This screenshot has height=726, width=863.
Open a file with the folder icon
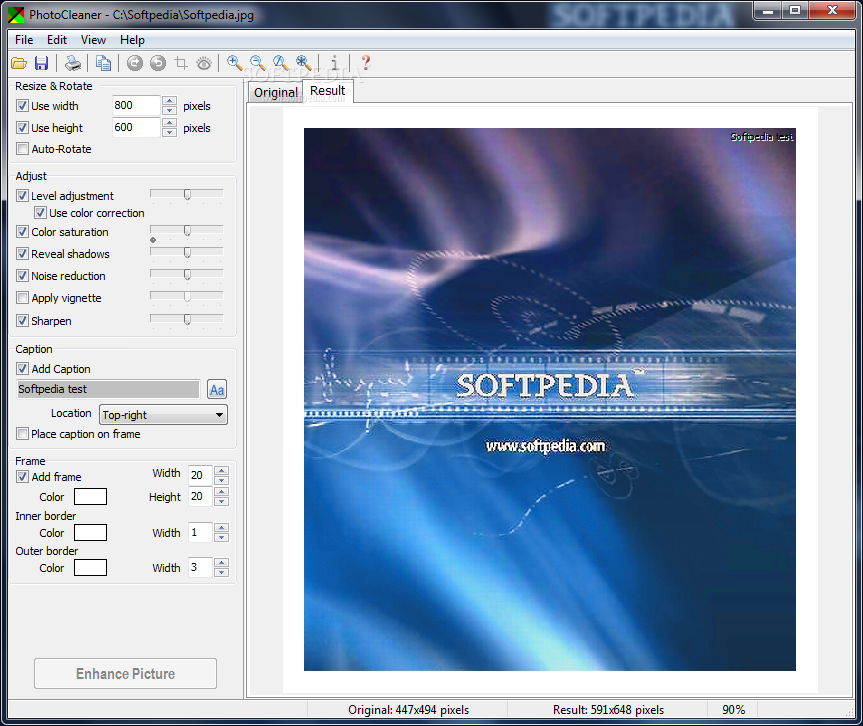point(19,63)
